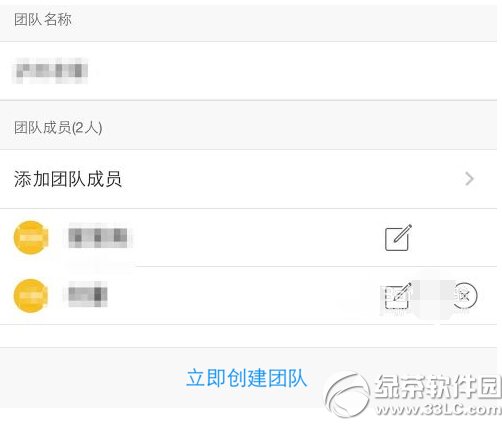Open the first member's yellow avatar
This screenshot has height=429, width=502.
pos(31,237)
